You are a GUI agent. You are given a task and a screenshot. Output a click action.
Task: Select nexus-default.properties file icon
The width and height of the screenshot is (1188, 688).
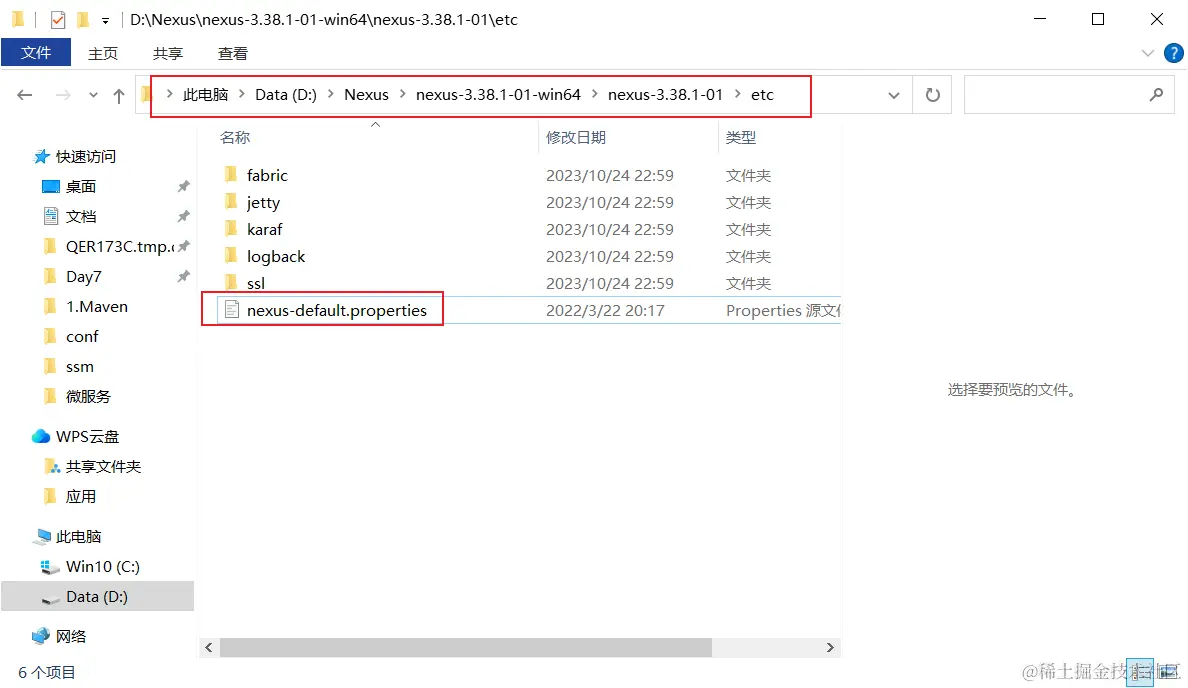point(232,310)
